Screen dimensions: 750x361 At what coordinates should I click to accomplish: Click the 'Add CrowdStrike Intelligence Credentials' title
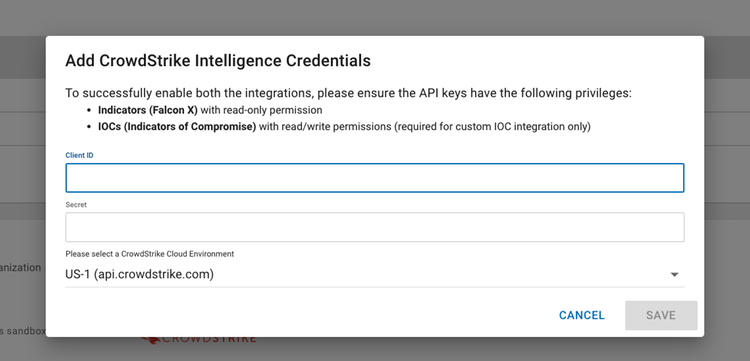218,61
